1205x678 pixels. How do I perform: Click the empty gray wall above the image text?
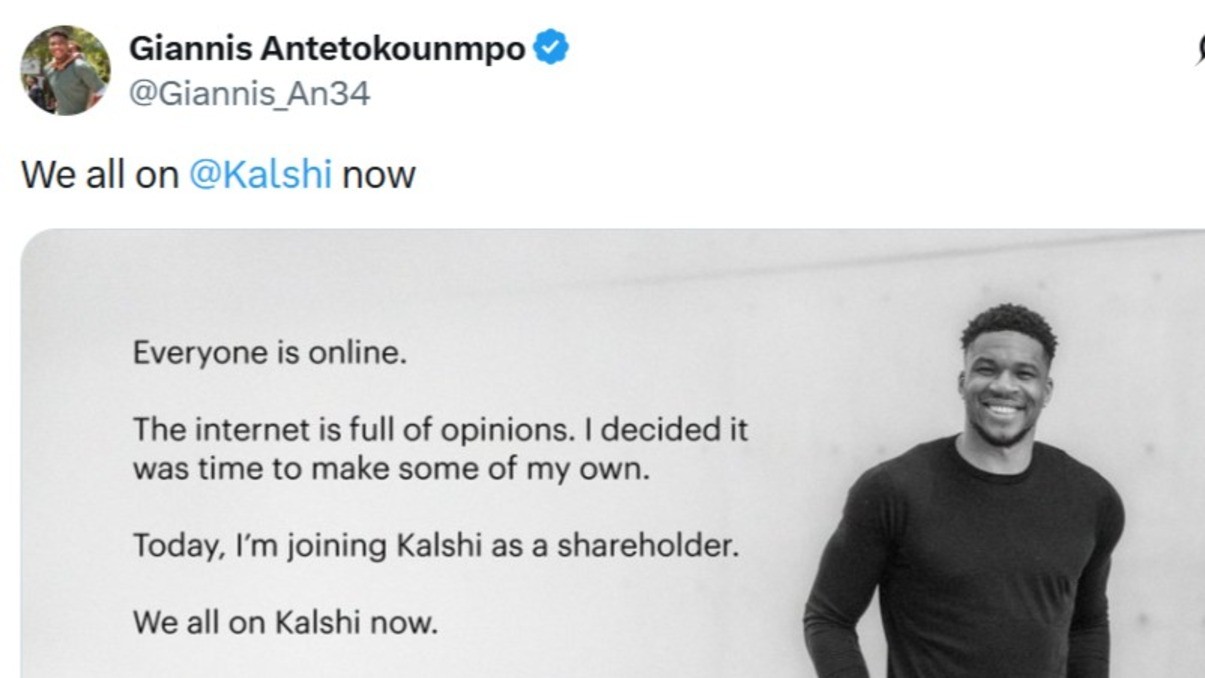pos(450,285)
